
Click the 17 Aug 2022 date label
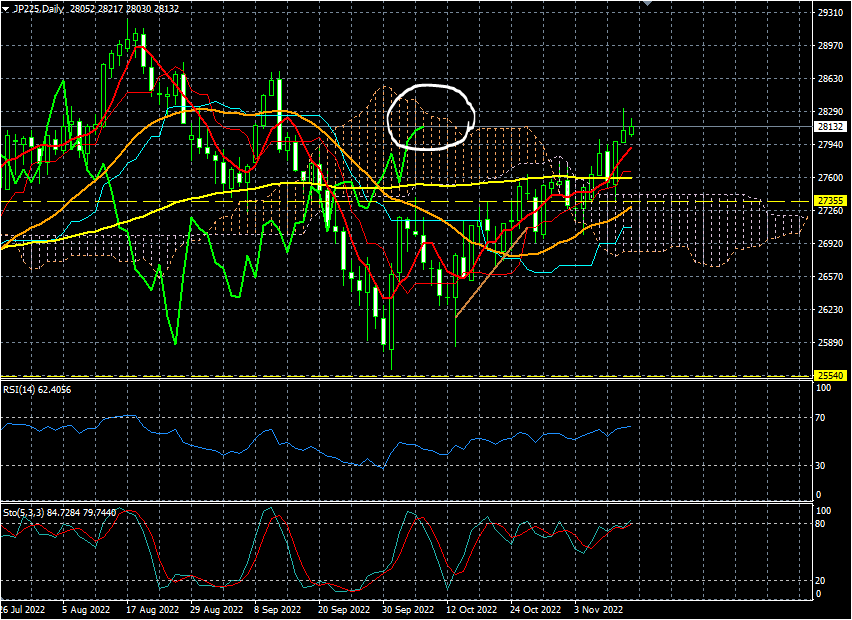coord(152,610)
